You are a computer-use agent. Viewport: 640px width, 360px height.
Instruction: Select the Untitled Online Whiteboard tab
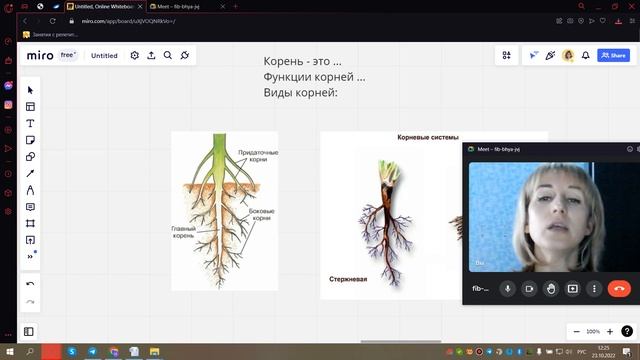101,7
